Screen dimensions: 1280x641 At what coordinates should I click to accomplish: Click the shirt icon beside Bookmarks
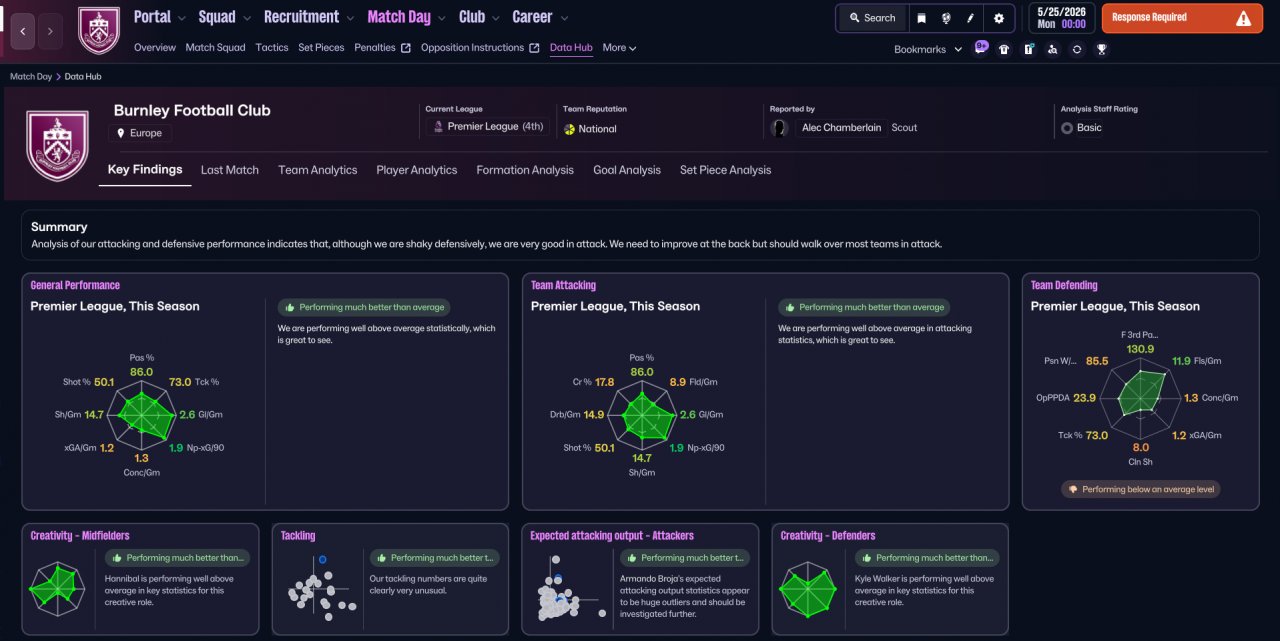coord(1004,48)
